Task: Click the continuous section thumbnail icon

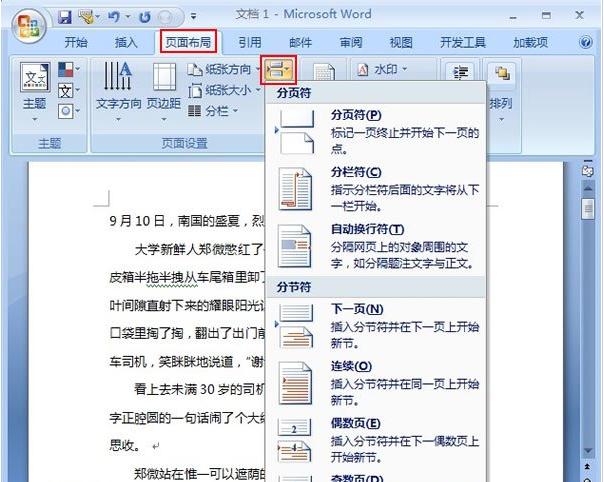Action: click(x=295, y=383)
